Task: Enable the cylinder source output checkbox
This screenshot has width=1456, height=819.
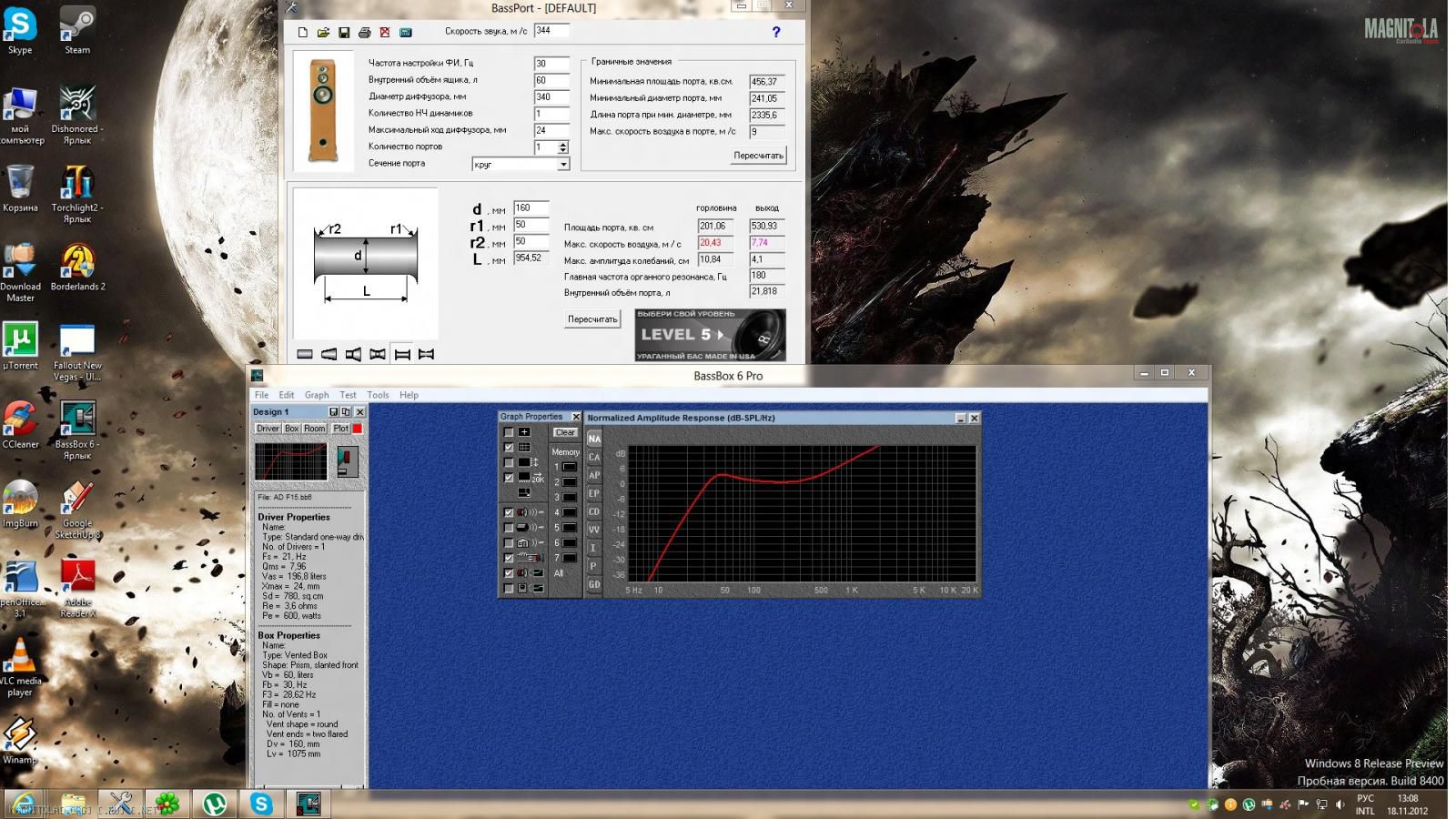Action: pos(509,527)
